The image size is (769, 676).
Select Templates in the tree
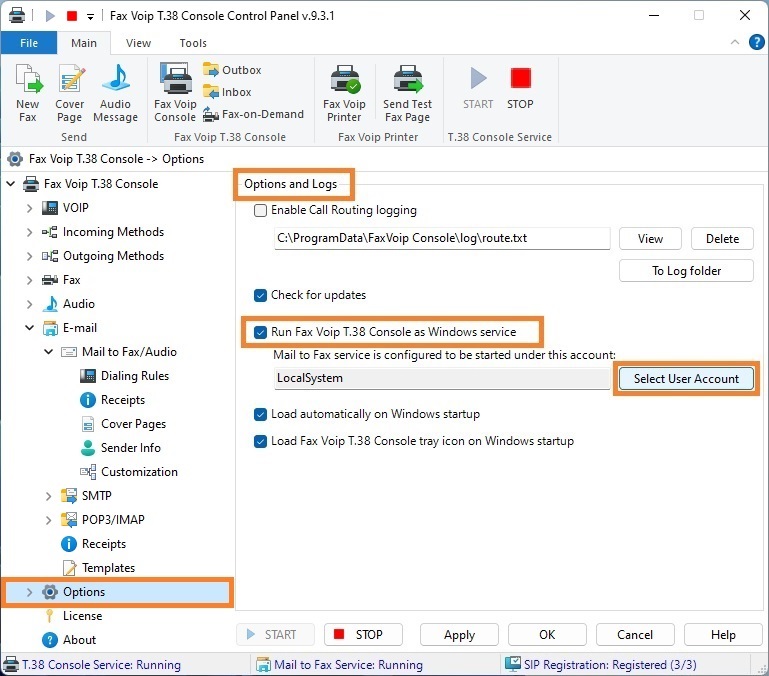(108, 568)
